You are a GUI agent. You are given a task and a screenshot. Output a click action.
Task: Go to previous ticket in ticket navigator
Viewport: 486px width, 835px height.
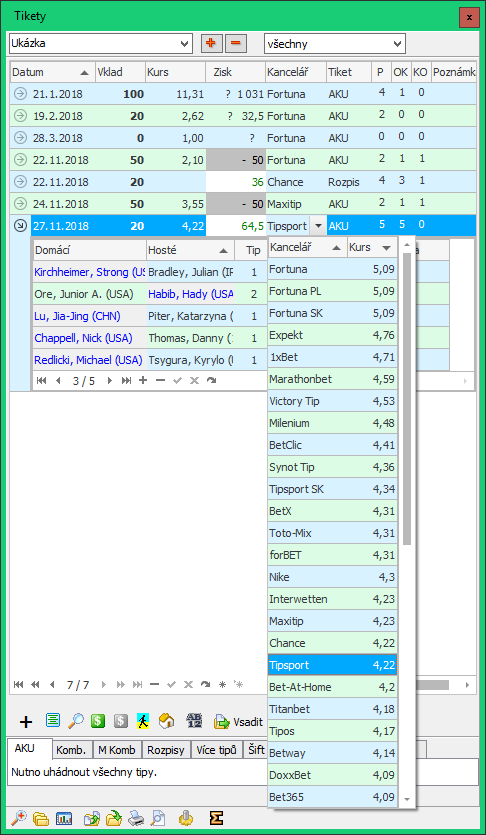click(x=52, y=684)
